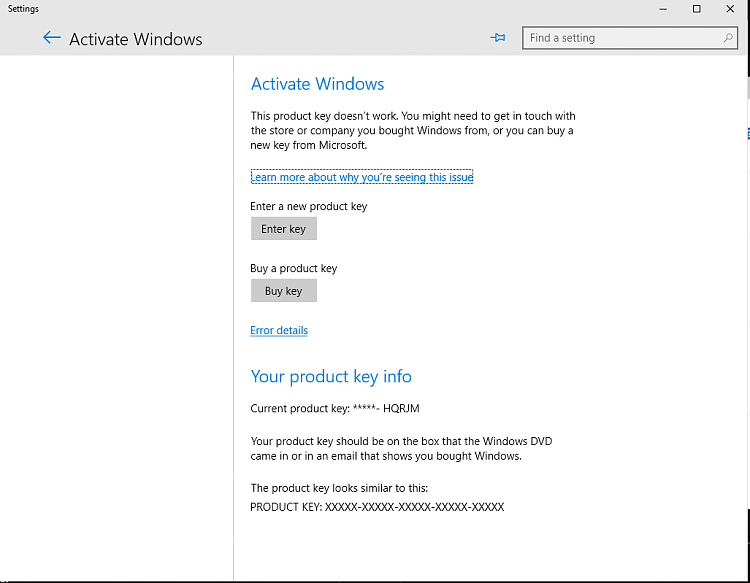Open Learn more about why you're seeing this issue
Image resolution: width=750 pixels, height=583 pixels.
[x=362, y=177]
